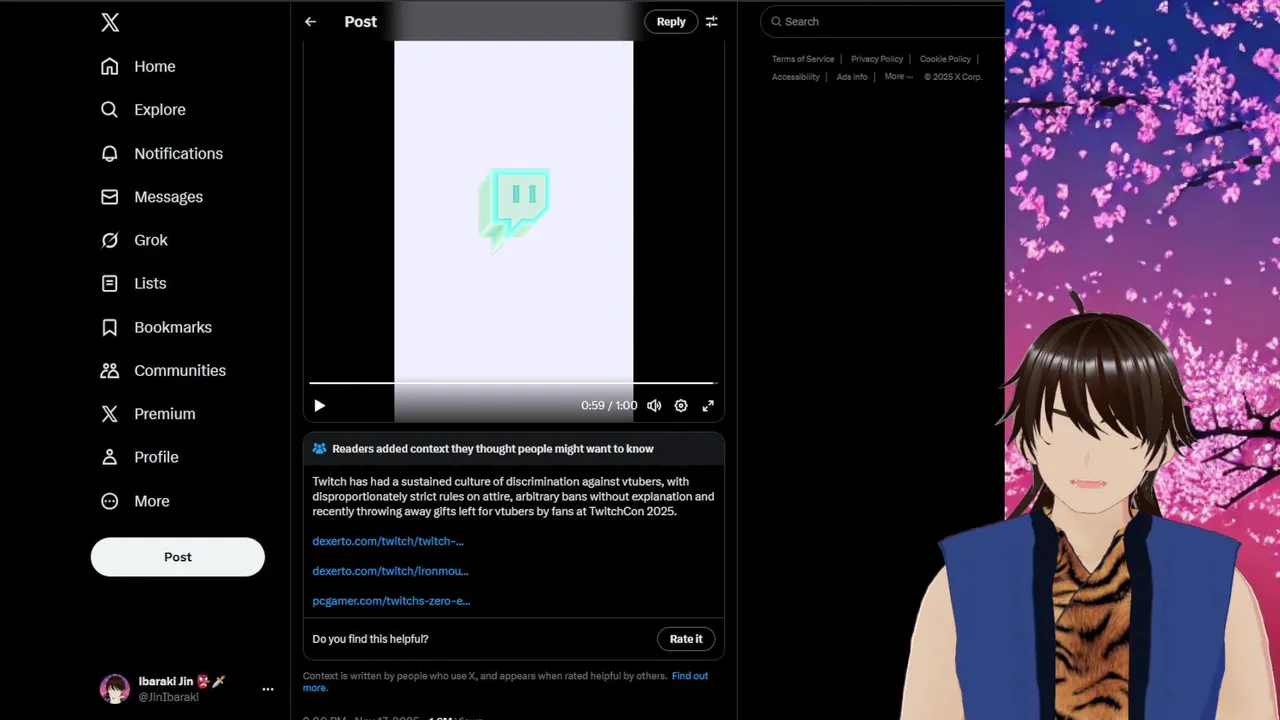This screenshot has width=1280, height=720.
Task: Expand the More menu label
Action: (x=152, y=501)
